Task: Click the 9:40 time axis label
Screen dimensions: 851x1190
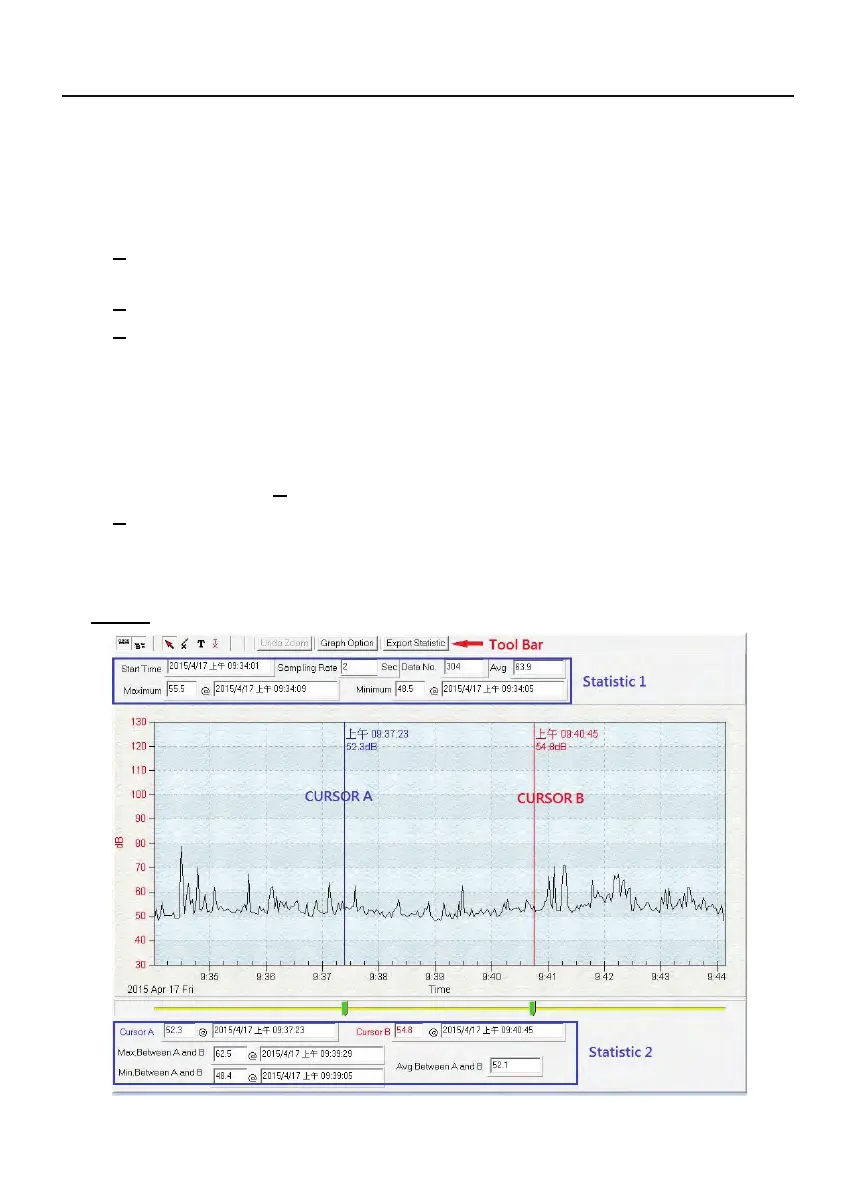Action: point(491,977)
